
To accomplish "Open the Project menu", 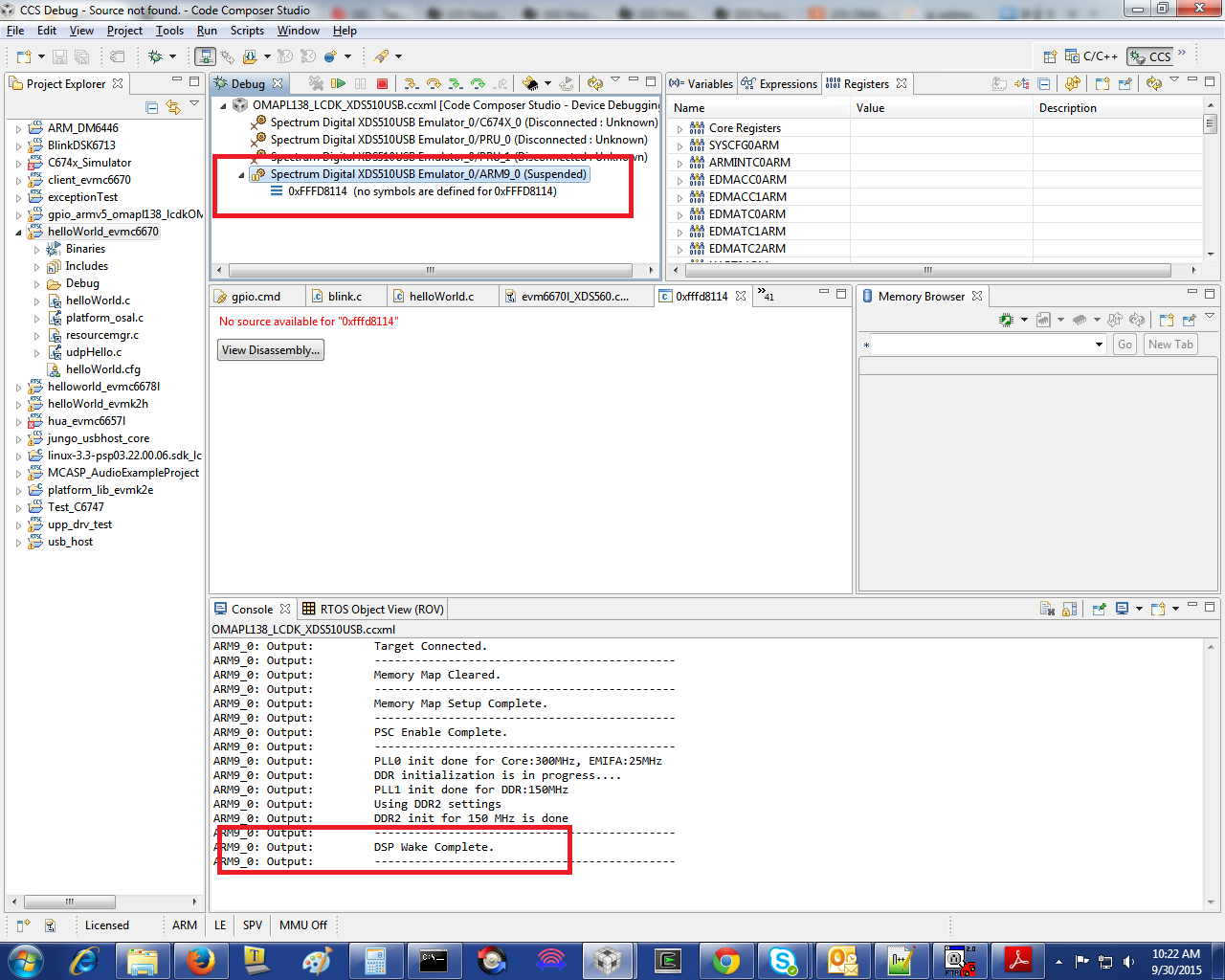I will click(x=124, y=31).
